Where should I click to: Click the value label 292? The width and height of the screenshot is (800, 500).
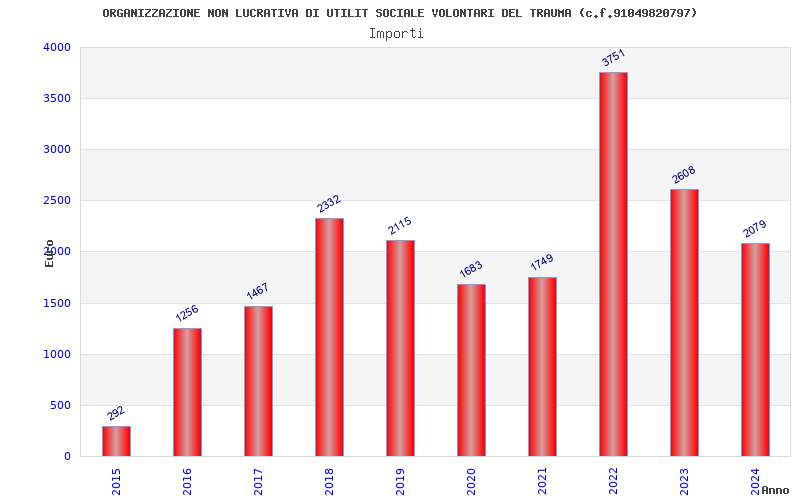[x=116, y=413]
